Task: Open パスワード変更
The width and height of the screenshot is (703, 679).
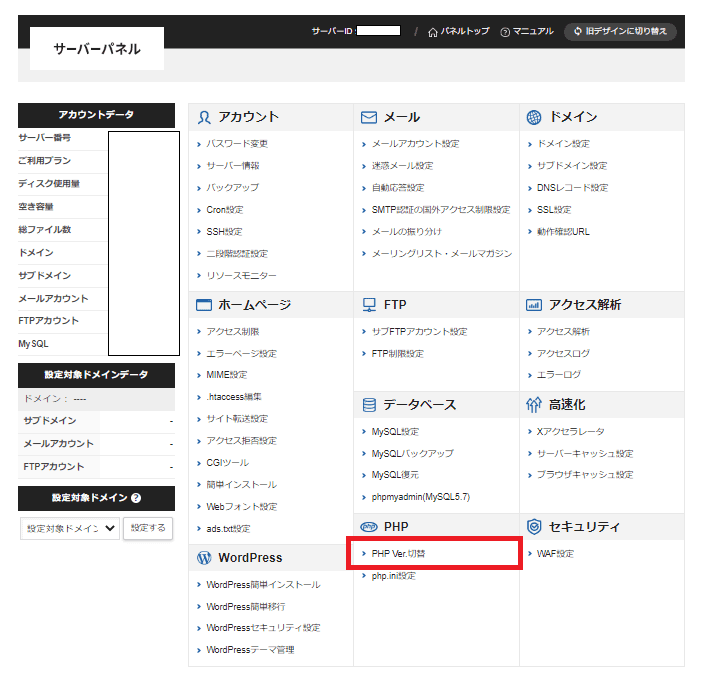Action: (237, 144)
